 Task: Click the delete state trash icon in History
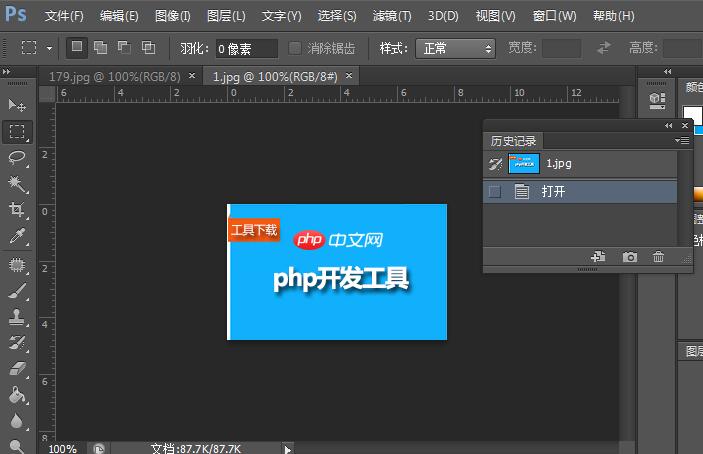tap(658, 257)
